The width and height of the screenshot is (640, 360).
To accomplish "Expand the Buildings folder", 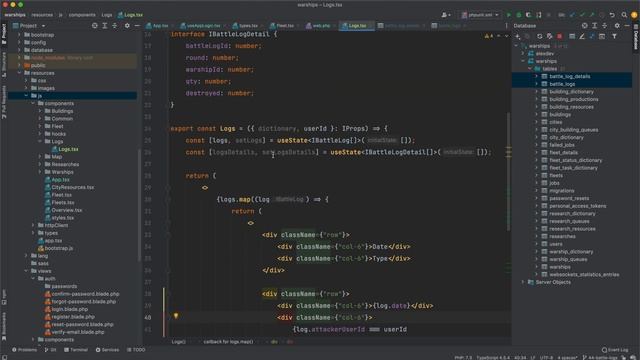I will point(40,111).
